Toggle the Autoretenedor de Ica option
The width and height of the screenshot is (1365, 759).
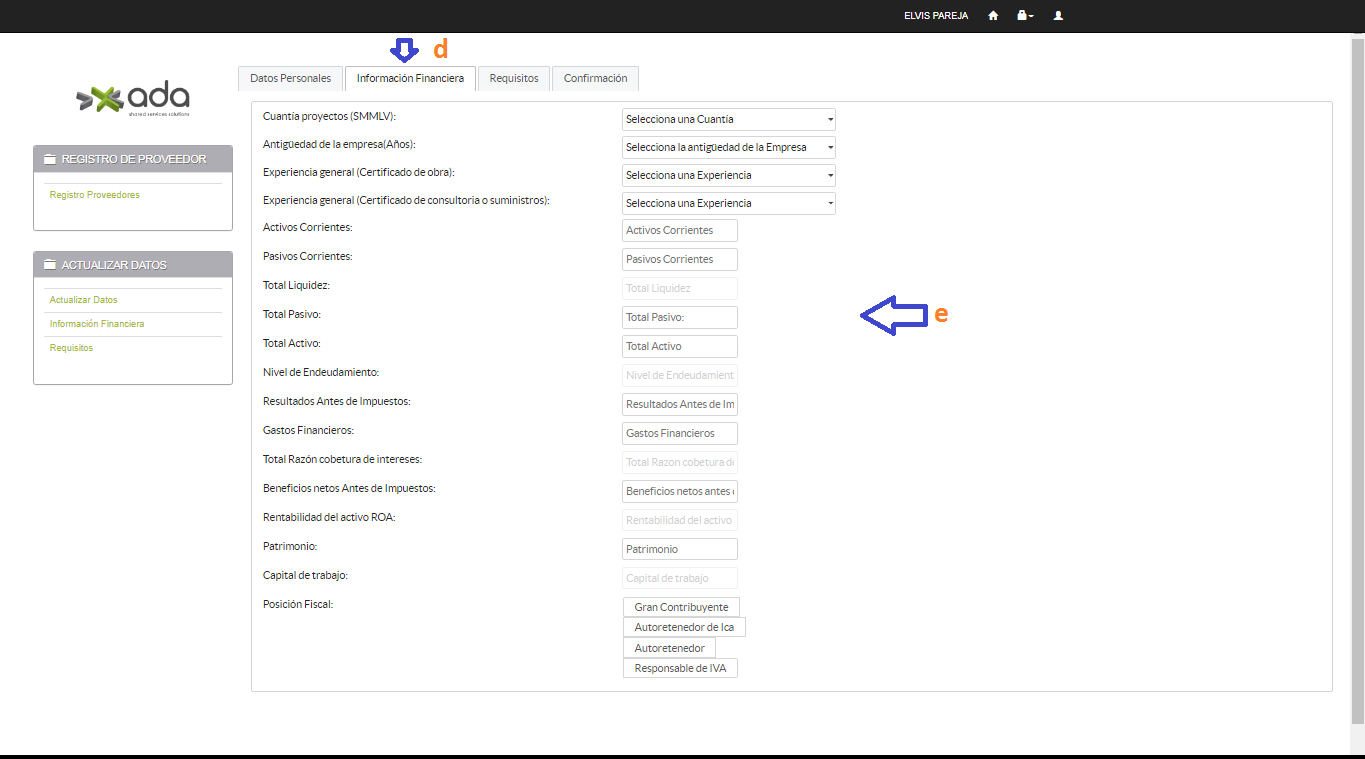684,627
